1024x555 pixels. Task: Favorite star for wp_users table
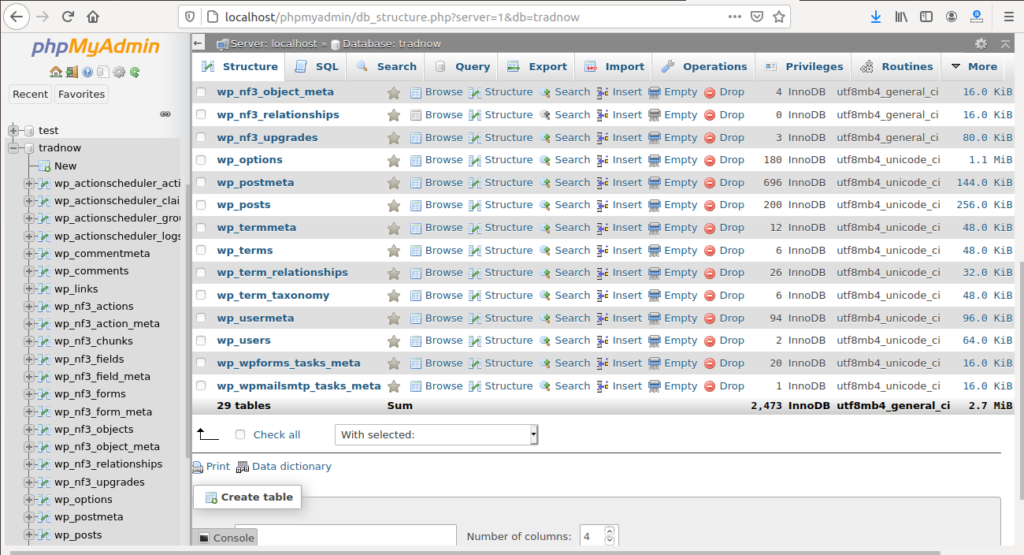[394, 341]
